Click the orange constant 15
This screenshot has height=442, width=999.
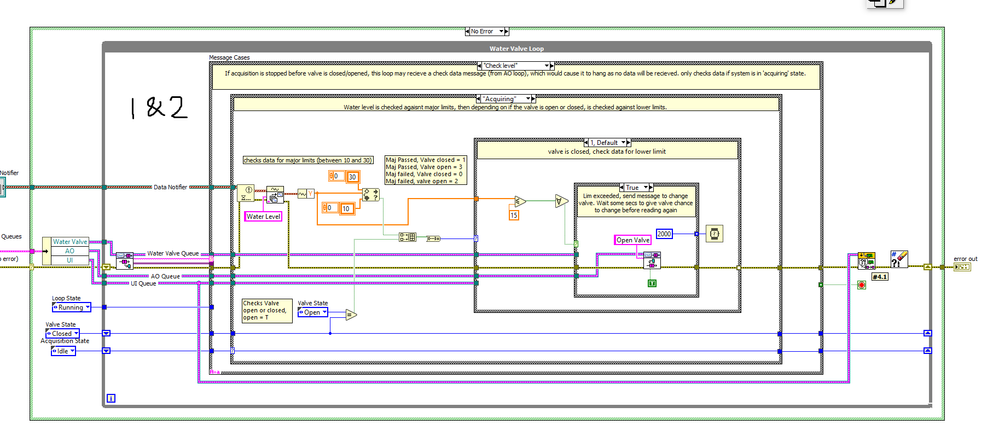coord(514,216)
